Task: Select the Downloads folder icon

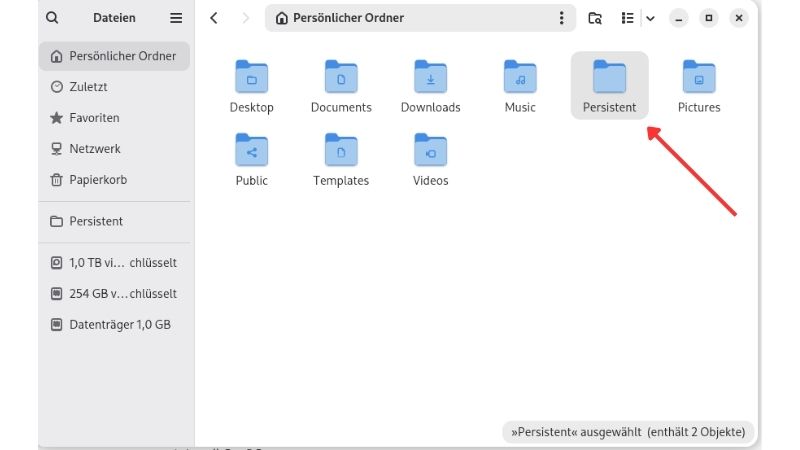Action: [x=431, y=77]
